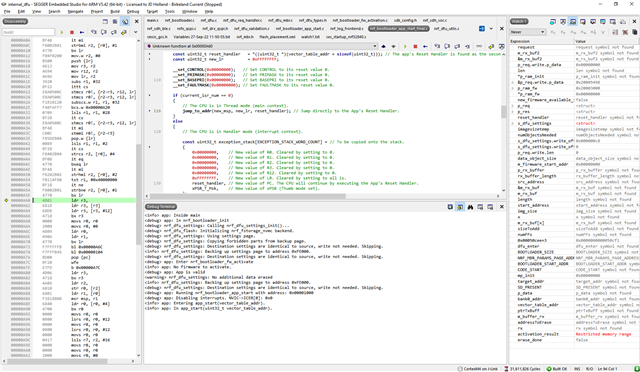
Task: Click the copy icon in Watch toolbar
Action: [634, 32]
